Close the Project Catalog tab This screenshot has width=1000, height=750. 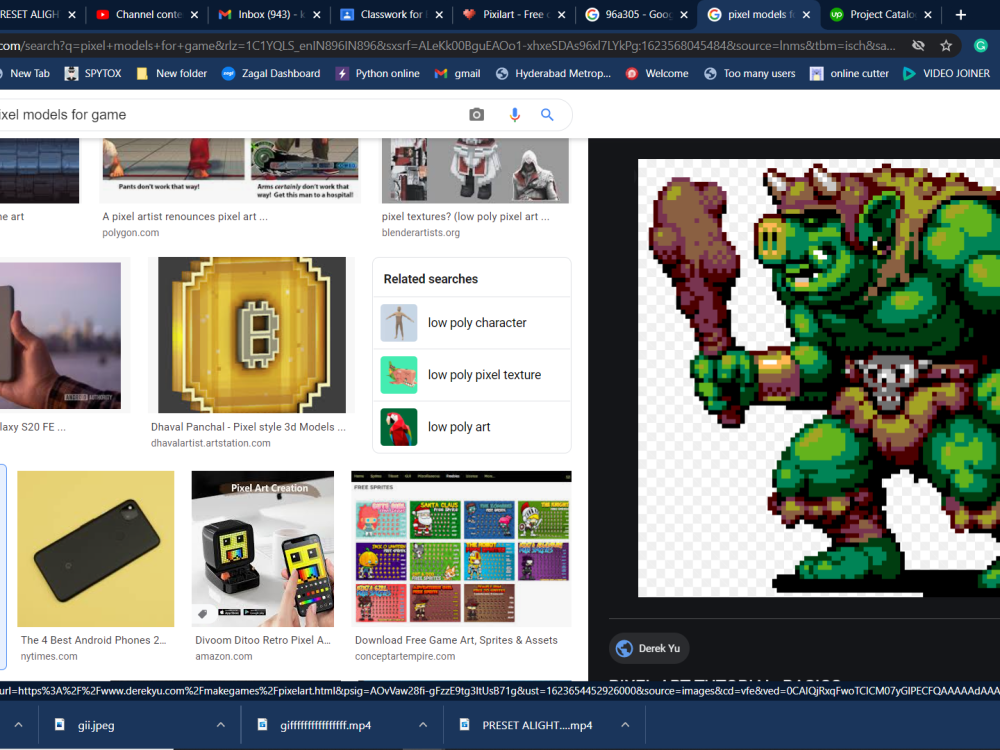tap(928, 15)
